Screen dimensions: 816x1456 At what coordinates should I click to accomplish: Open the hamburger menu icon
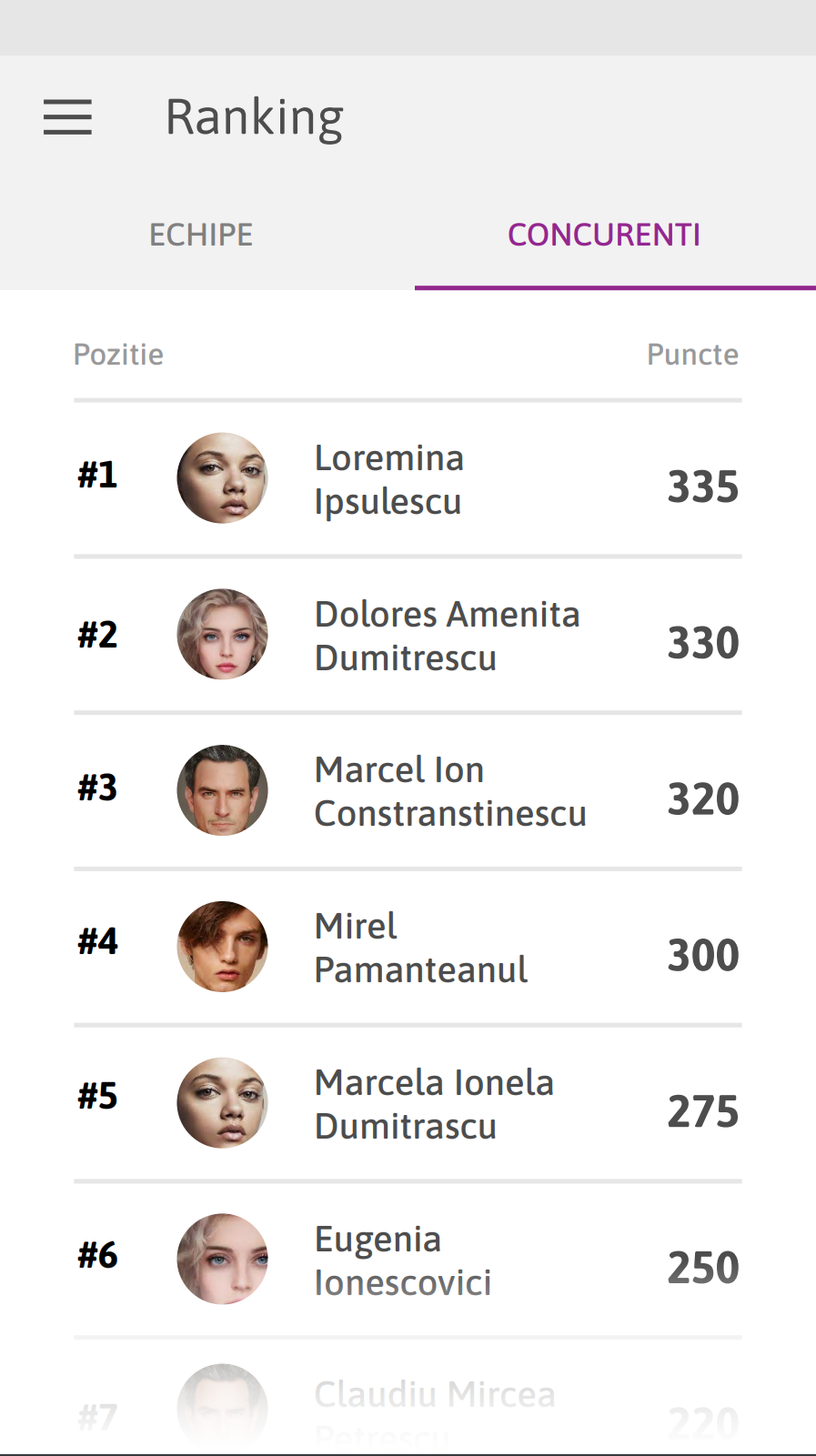pyautogui.click(x=67, y=117)
